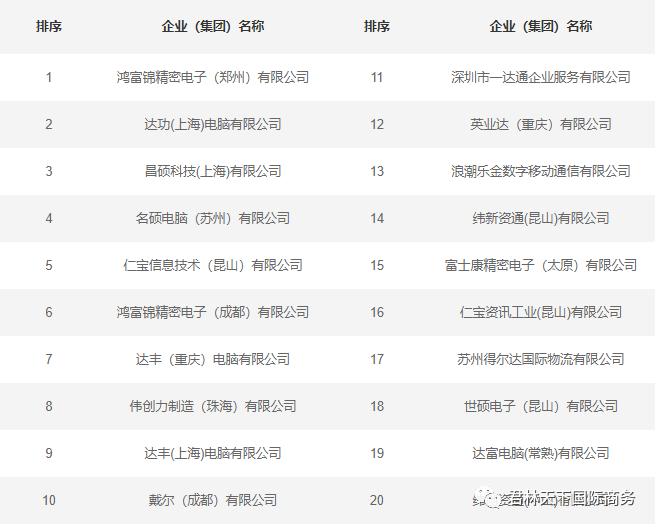Click rank number 2 cell

pyautogui.click(x=49, y=124)
